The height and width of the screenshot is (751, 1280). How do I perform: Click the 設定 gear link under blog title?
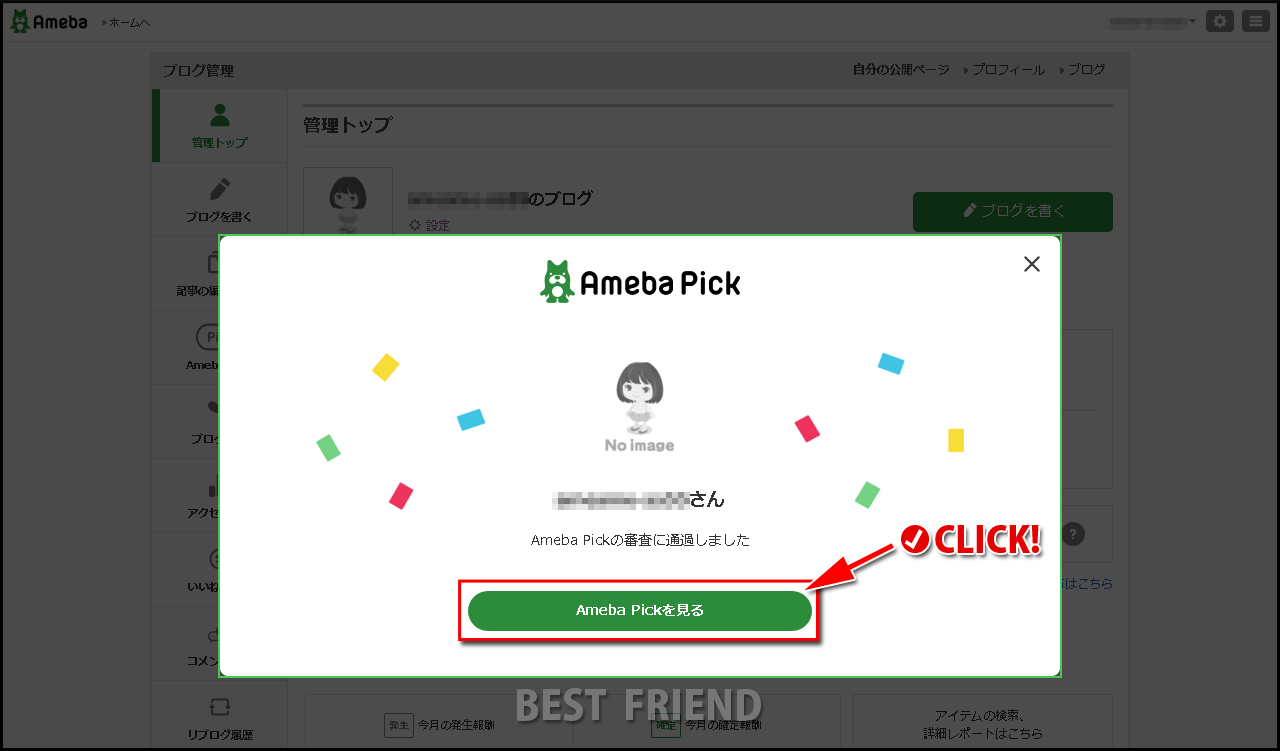430,226
